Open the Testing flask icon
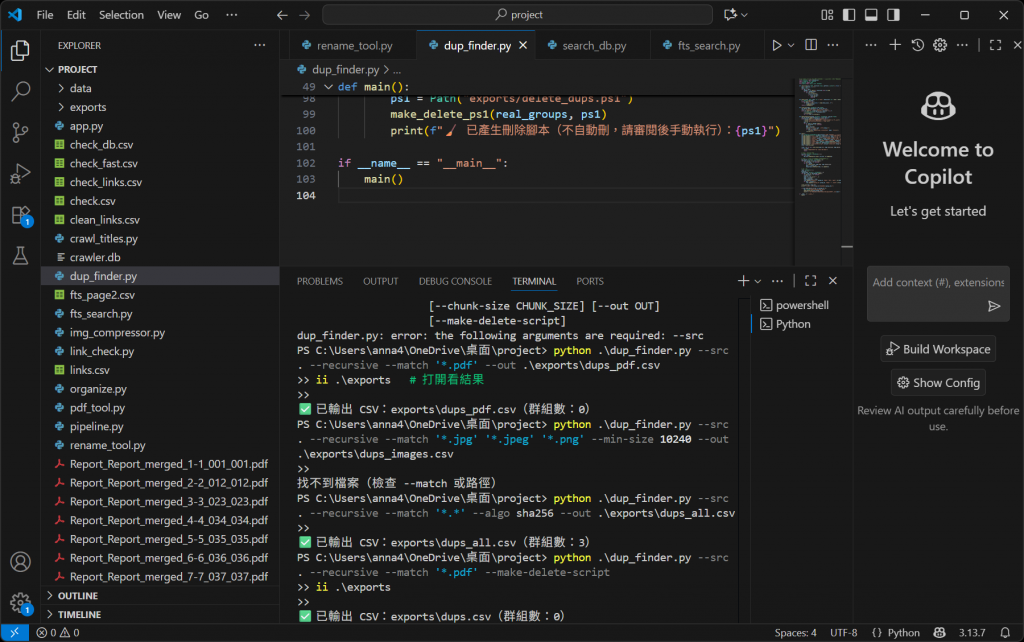Image resolution: width=1024 pixels, height=642 pixels. pyautogui.click(x=20, y=256)
